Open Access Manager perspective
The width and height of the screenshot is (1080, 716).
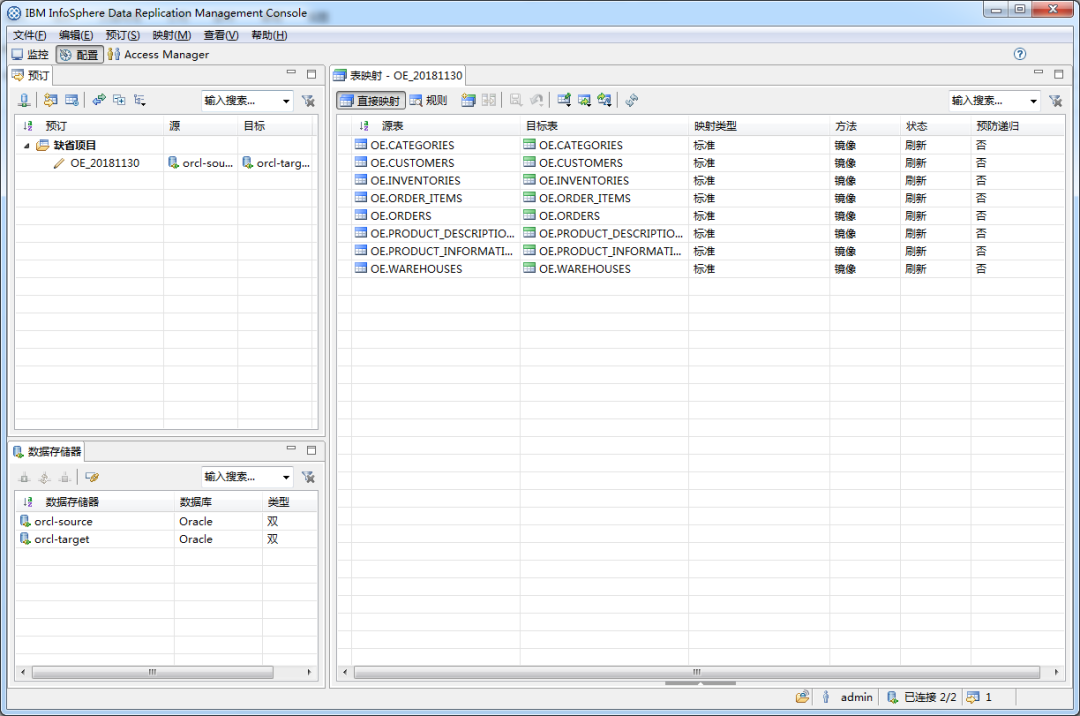(x=158, y=54)
